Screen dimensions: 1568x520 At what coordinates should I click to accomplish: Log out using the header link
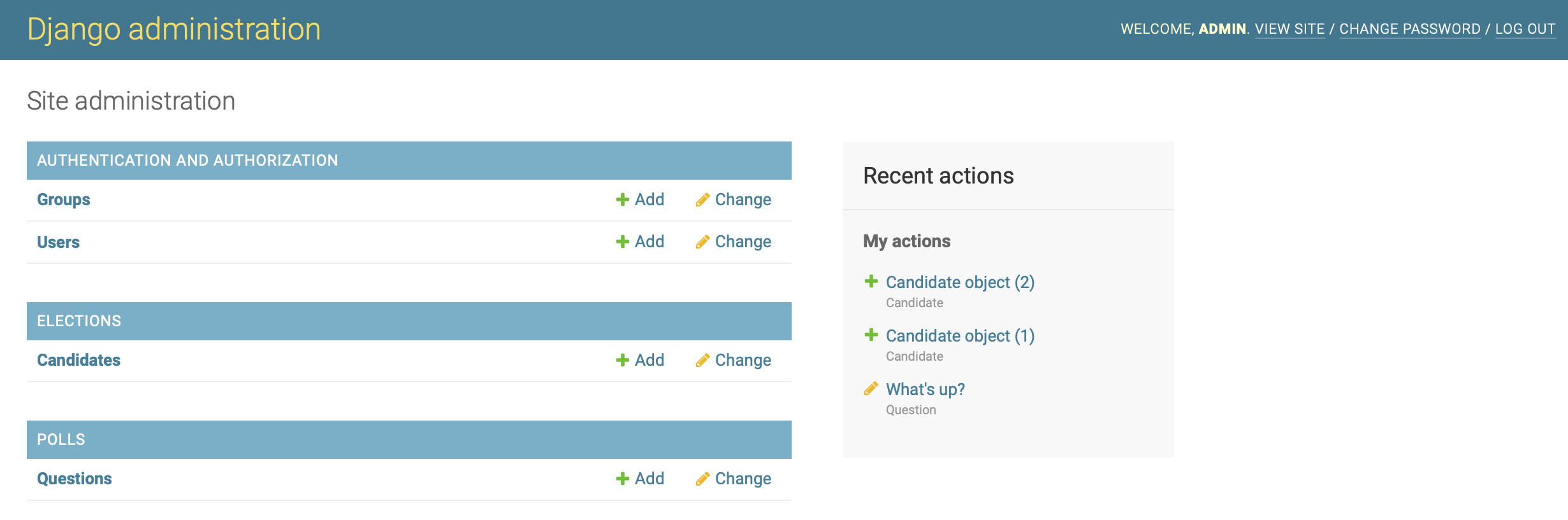coord(1525,29)
